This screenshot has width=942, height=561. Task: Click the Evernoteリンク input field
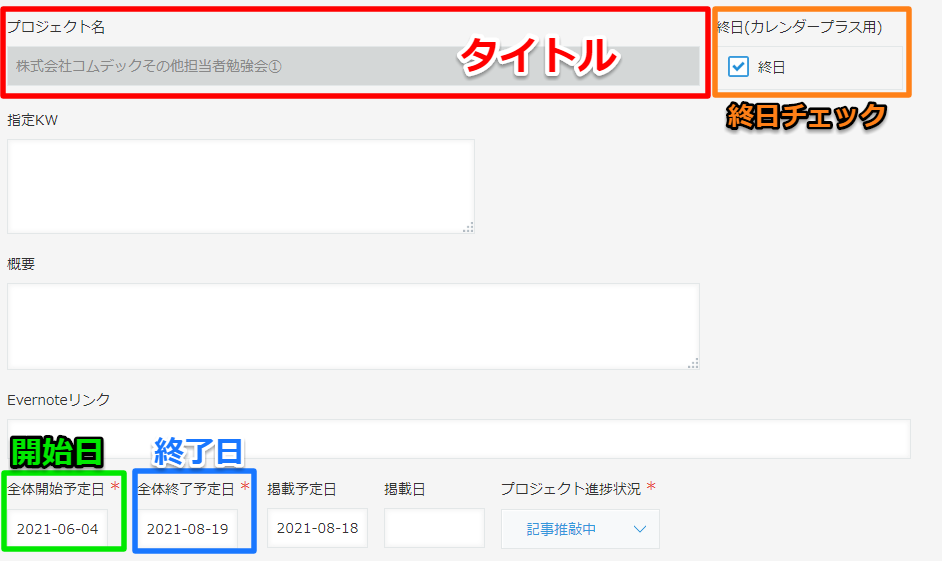[x=459, y=439]
